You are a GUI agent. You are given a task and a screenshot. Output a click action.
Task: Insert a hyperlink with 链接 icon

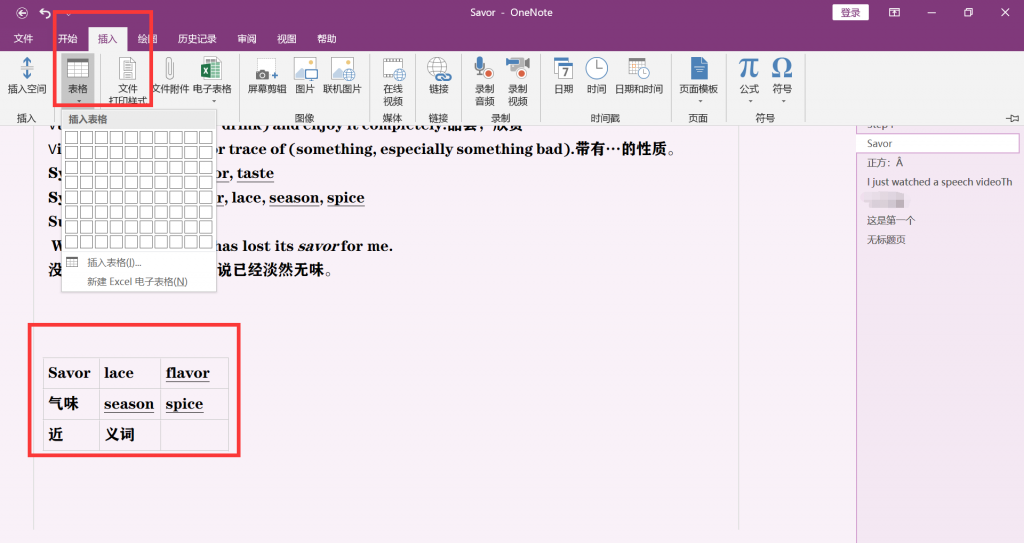point(438,76)
